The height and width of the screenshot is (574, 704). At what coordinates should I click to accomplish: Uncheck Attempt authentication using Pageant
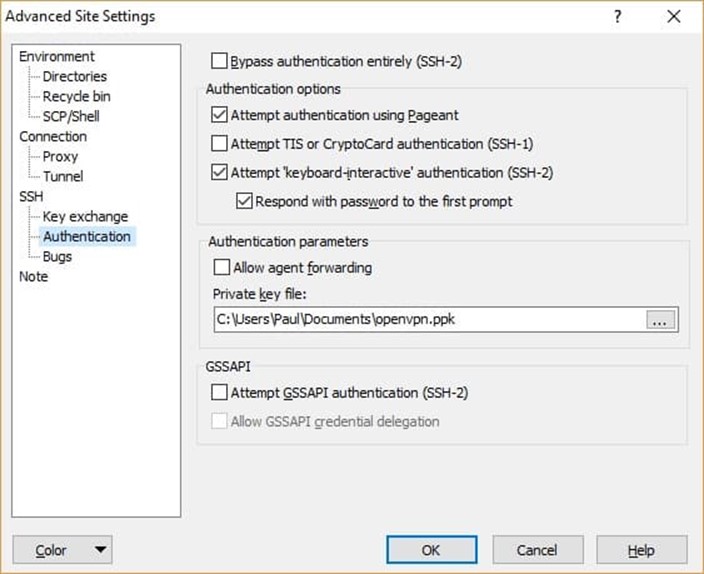point(220,115)
